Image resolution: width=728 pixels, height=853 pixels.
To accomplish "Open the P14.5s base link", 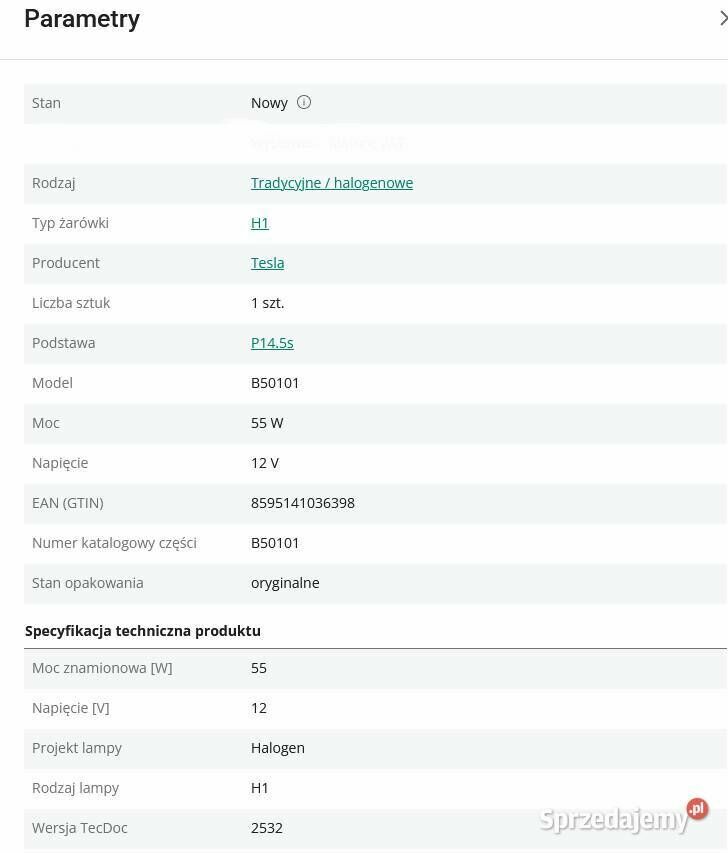I will [272, 343].
